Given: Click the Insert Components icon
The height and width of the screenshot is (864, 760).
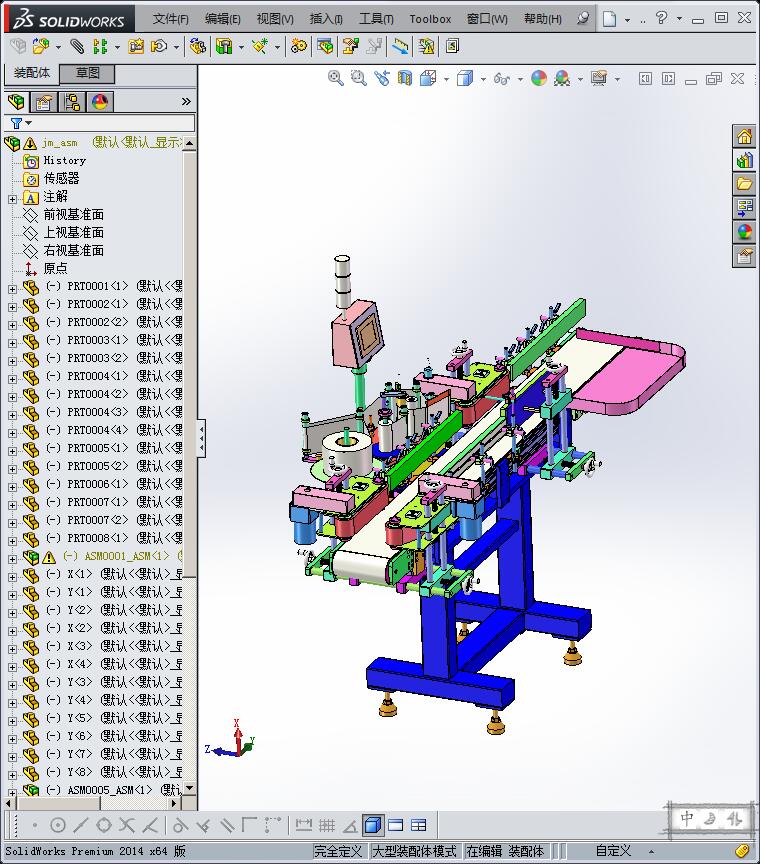Looking at the screenshot, I should [x=41, y=46].
